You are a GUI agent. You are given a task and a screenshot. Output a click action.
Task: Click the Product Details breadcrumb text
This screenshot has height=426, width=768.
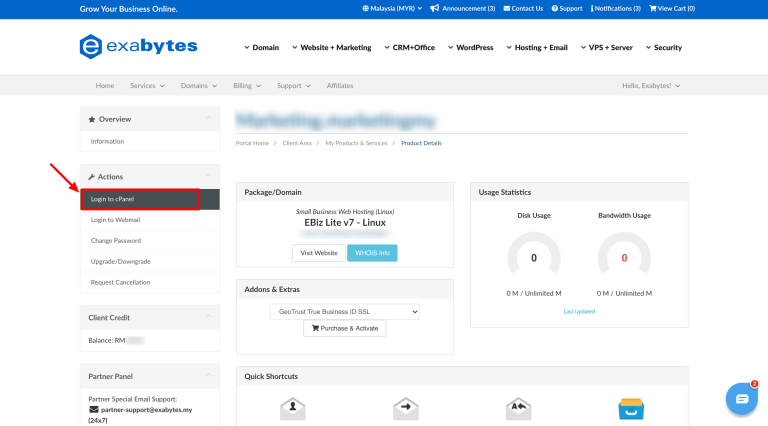421,143
